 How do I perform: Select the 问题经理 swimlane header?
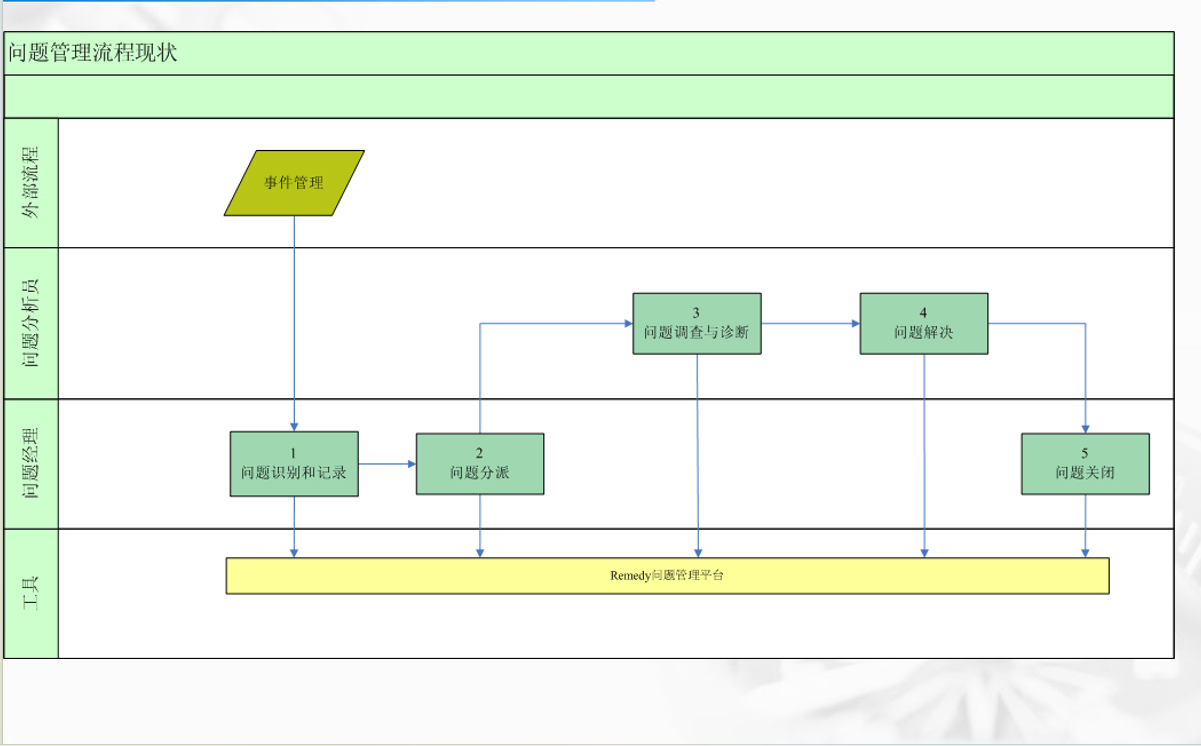click(31, 463)
